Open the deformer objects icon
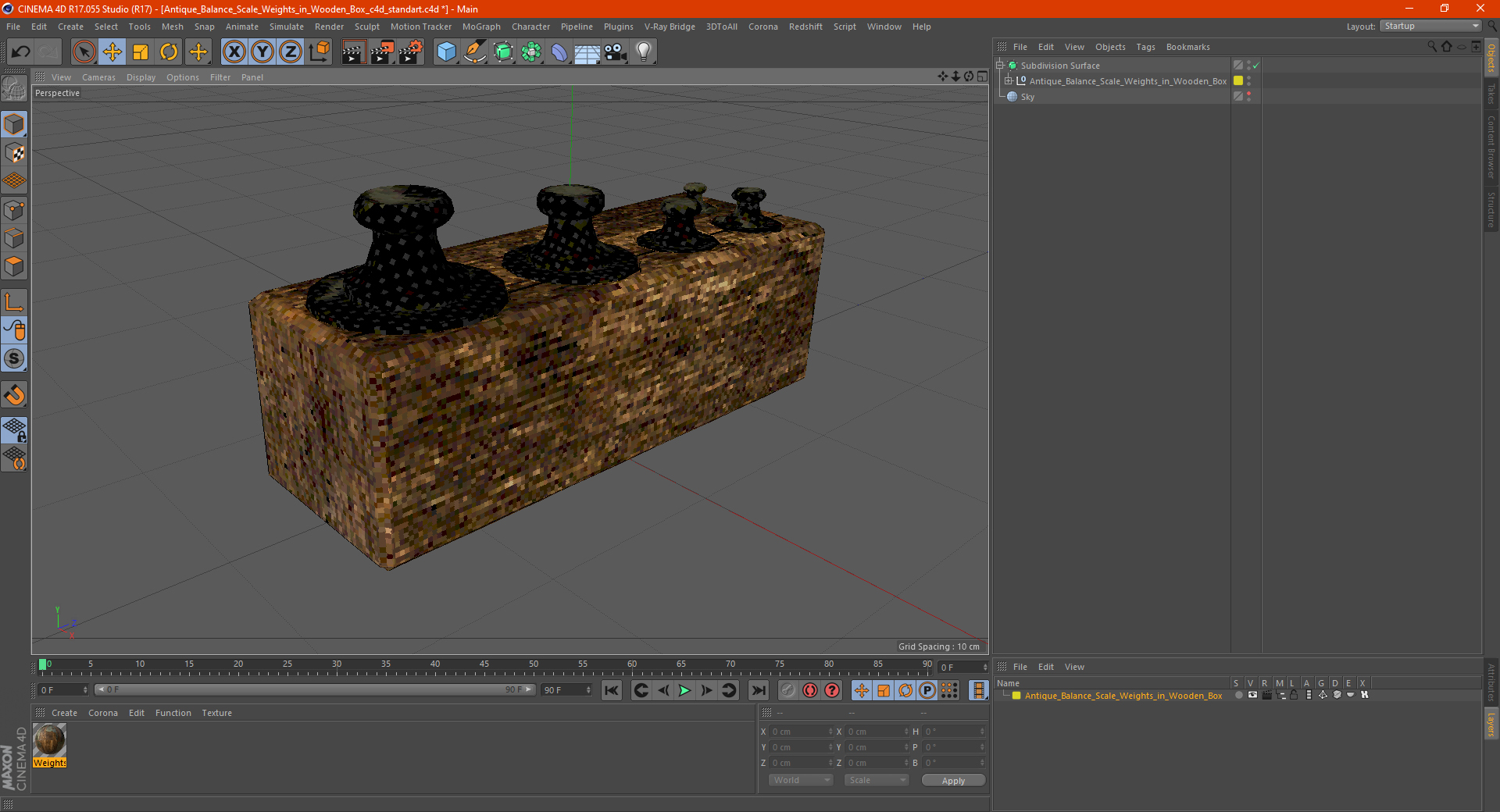This screenshot has height=812, width=1500. (x=559, y=52)
